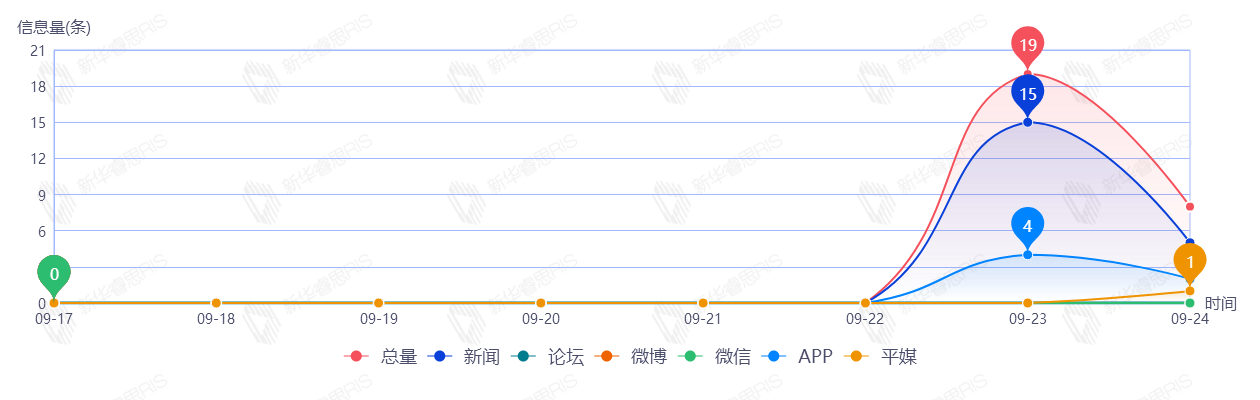
Task: Click the dark blue pin labeled 15
Action: (x=1027, y=95)
